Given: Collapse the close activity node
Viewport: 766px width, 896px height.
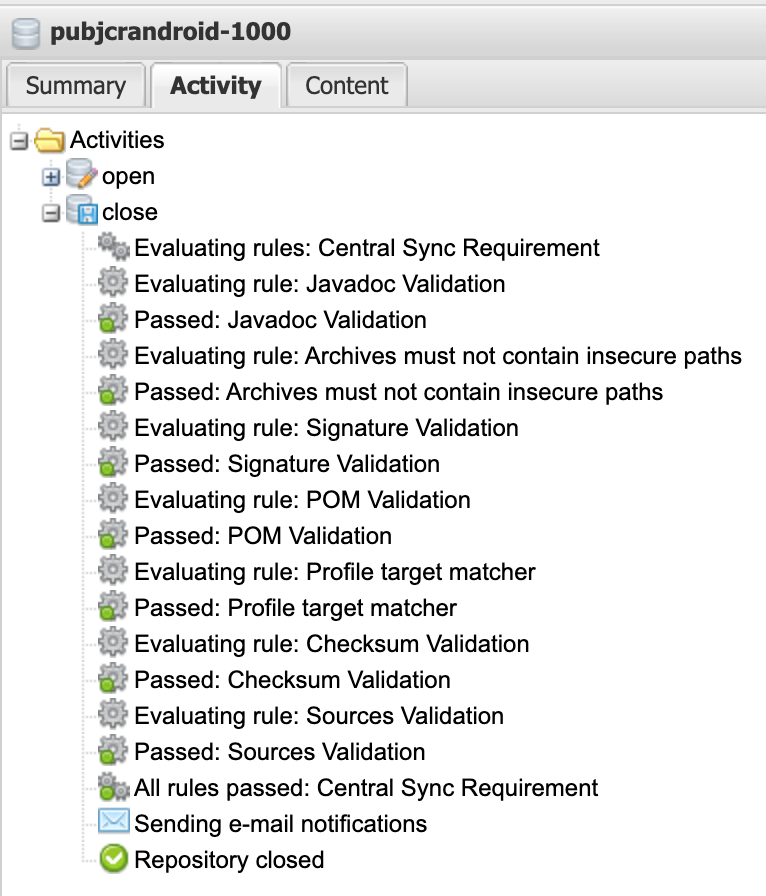Looking at the screenshot, I should (51, 213).
